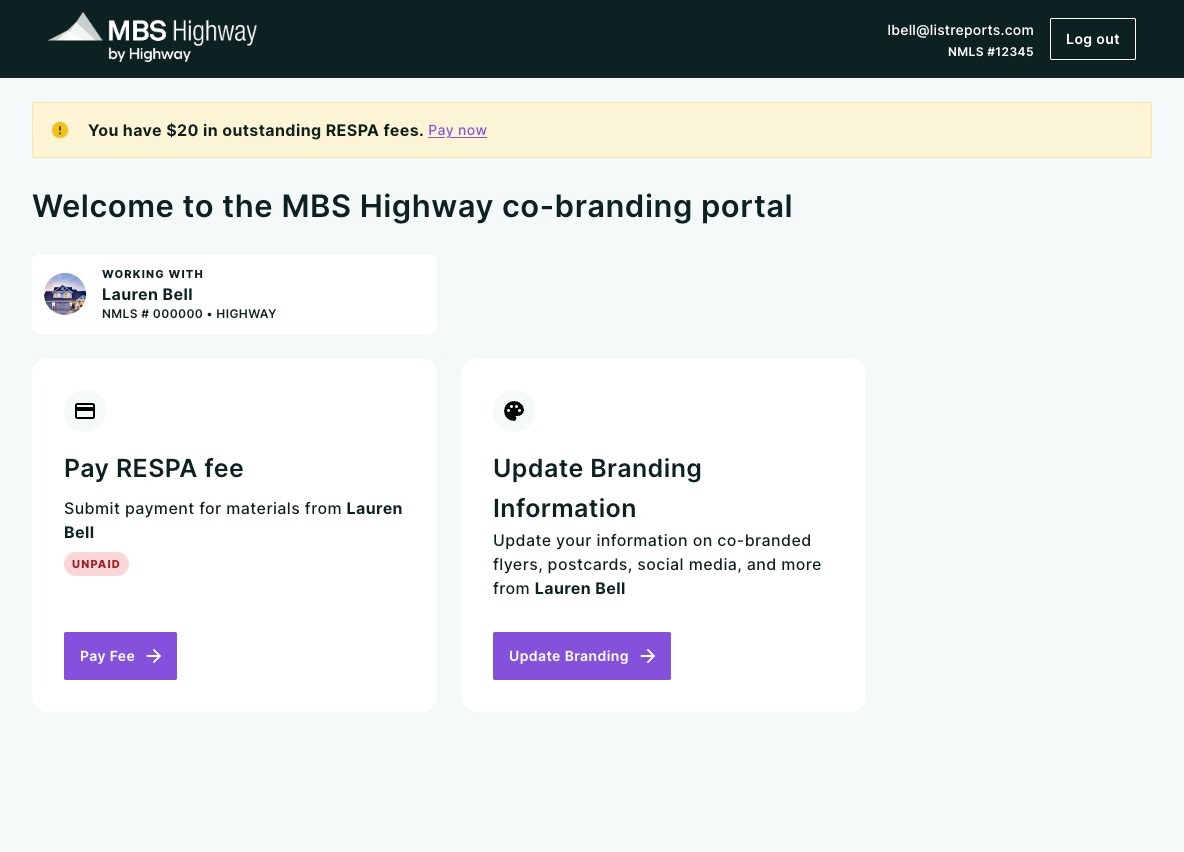The image size is (1184, 852).
Task: Click the 'Pay RESPA fee' heading
Action: click(x=154, y=468)
